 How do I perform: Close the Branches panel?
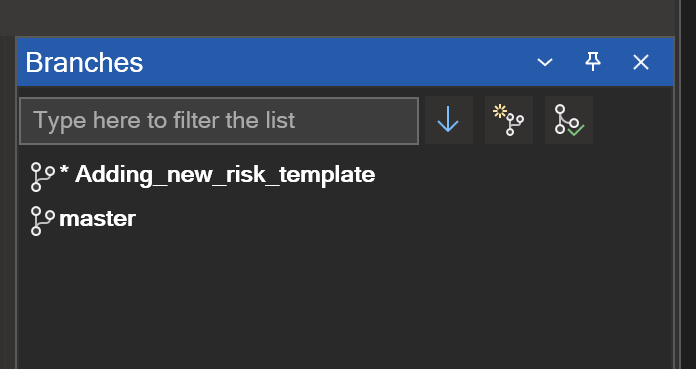tap(641, 62)
